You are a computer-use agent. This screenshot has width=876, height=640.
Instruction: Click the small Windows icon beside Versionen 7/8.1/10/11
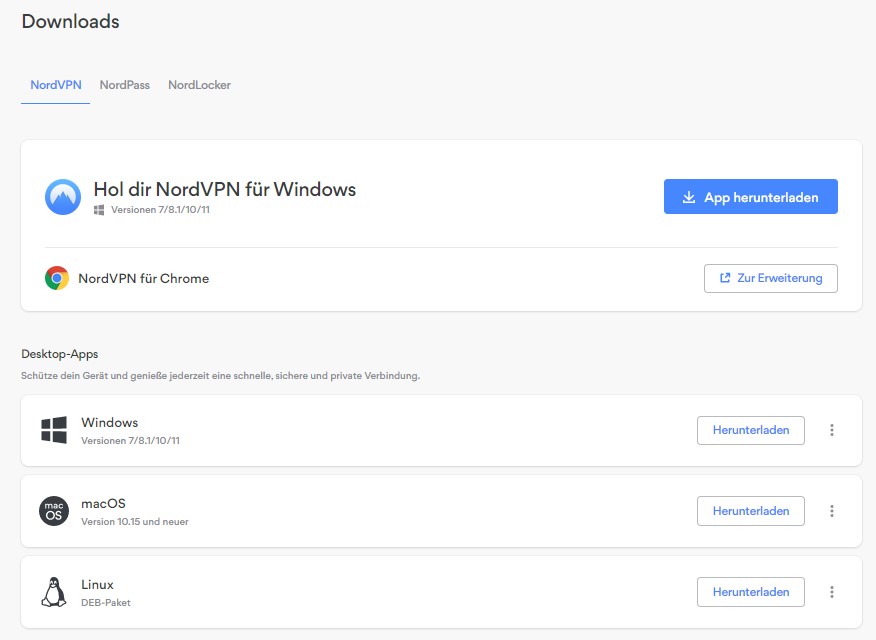(x=99, y=210)
